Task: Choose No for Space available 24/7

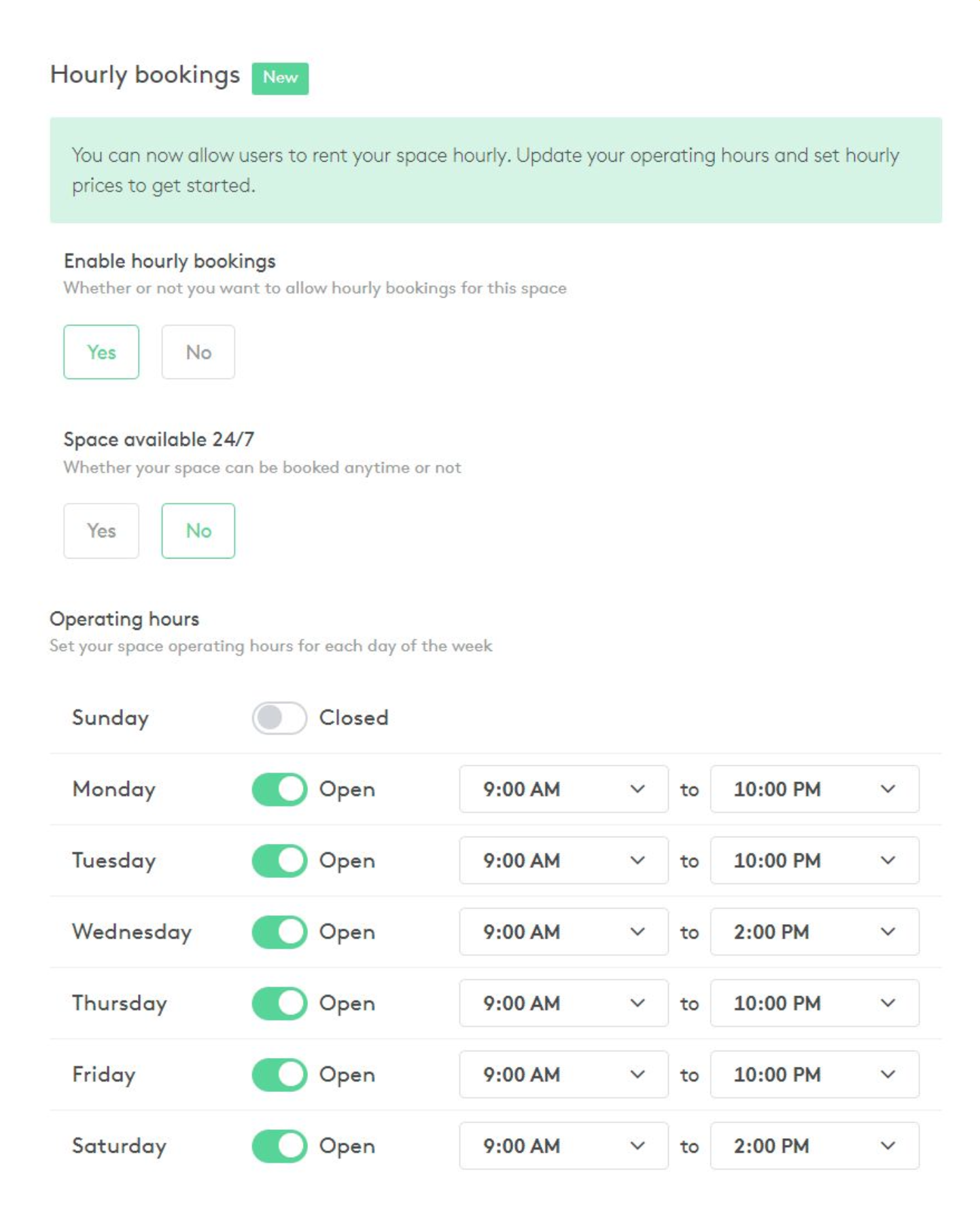Action: 198,531
